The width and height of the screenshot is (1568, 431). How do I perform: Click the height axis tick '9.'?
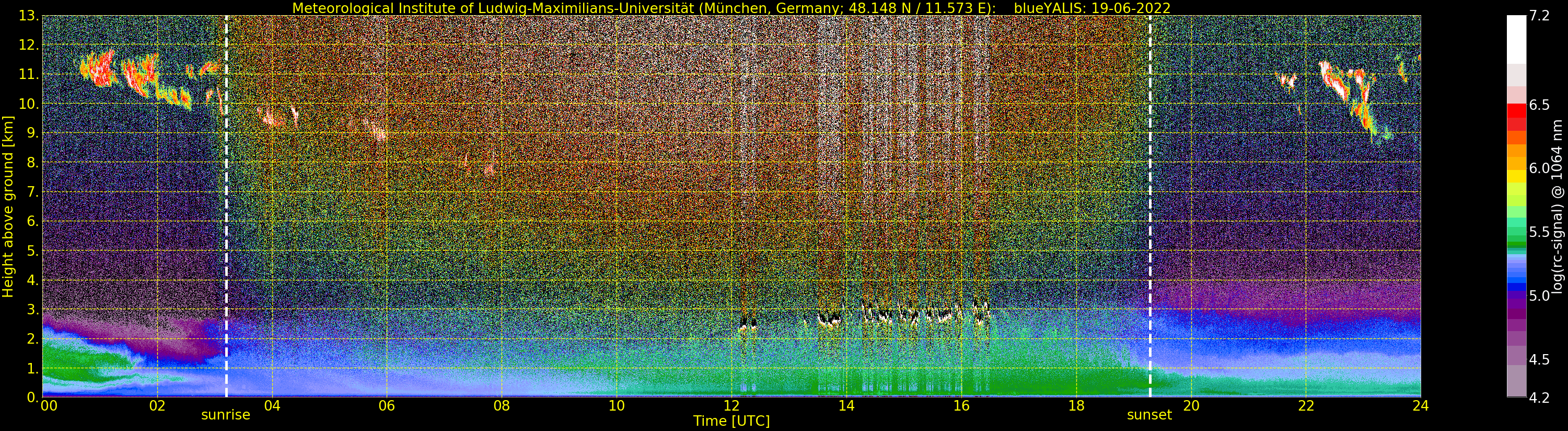coord(33,133)
